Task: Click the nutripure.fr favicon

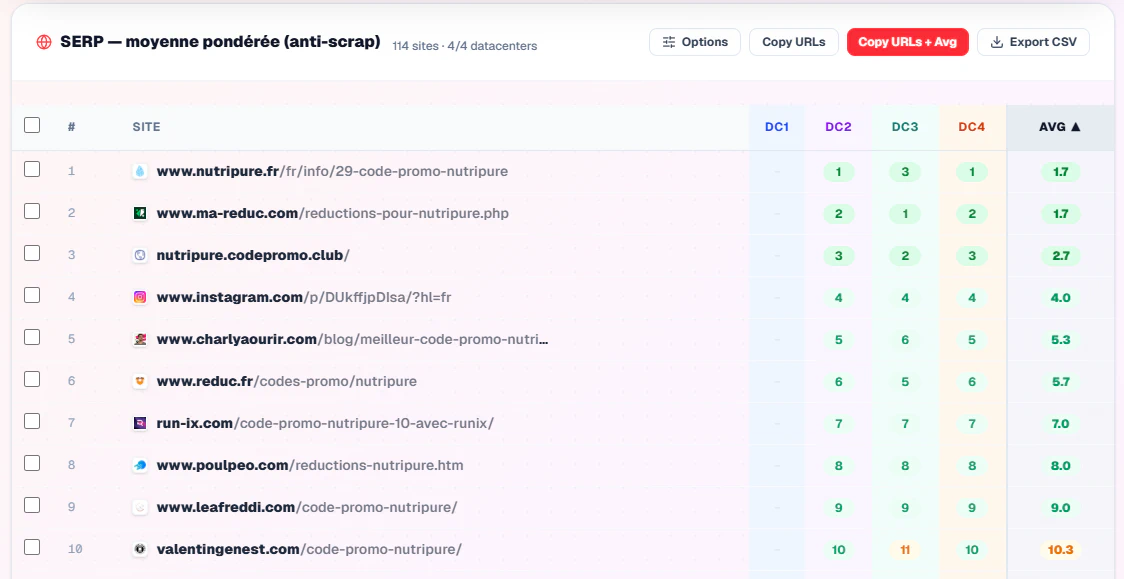Action: click(x=140, y=171)
